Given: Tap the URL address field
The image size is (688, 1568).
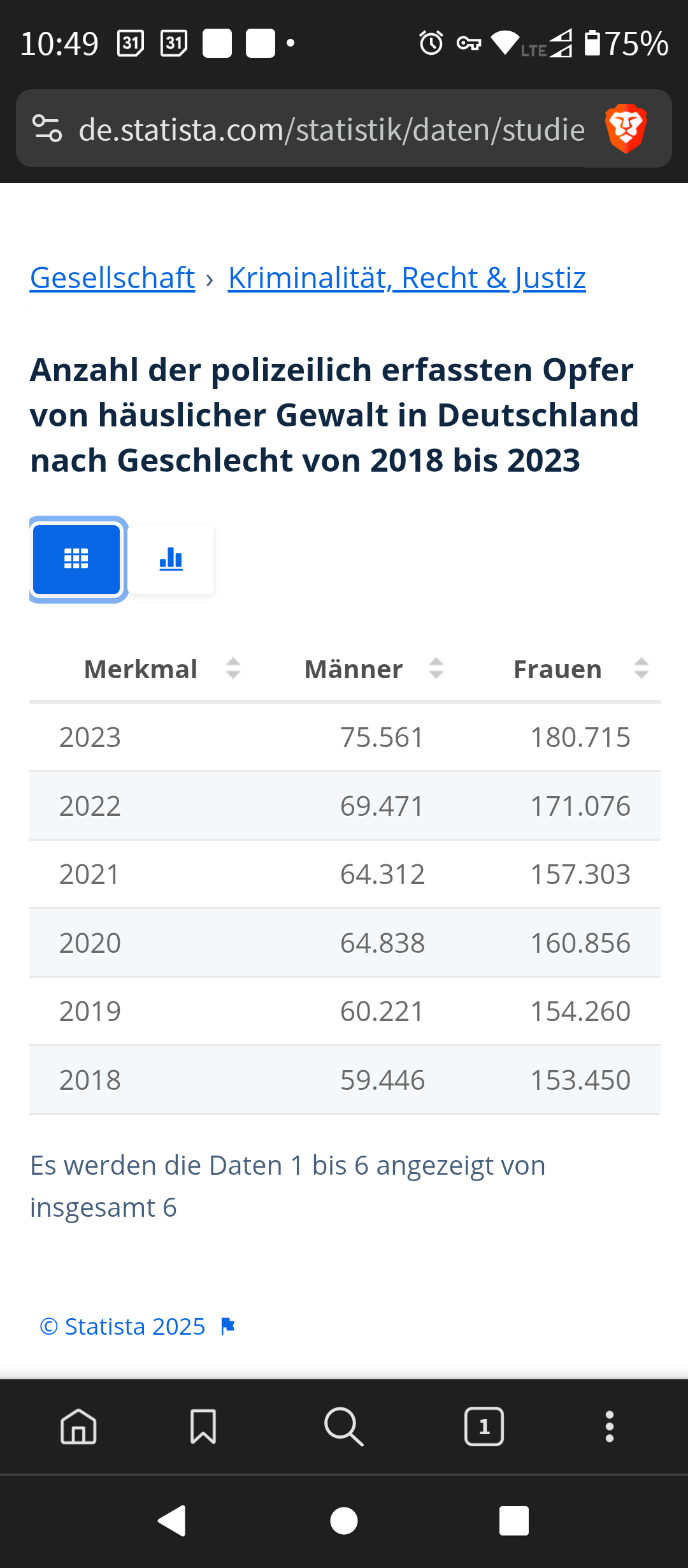Looking at the screenshot, I should click(x=331, y=130).
